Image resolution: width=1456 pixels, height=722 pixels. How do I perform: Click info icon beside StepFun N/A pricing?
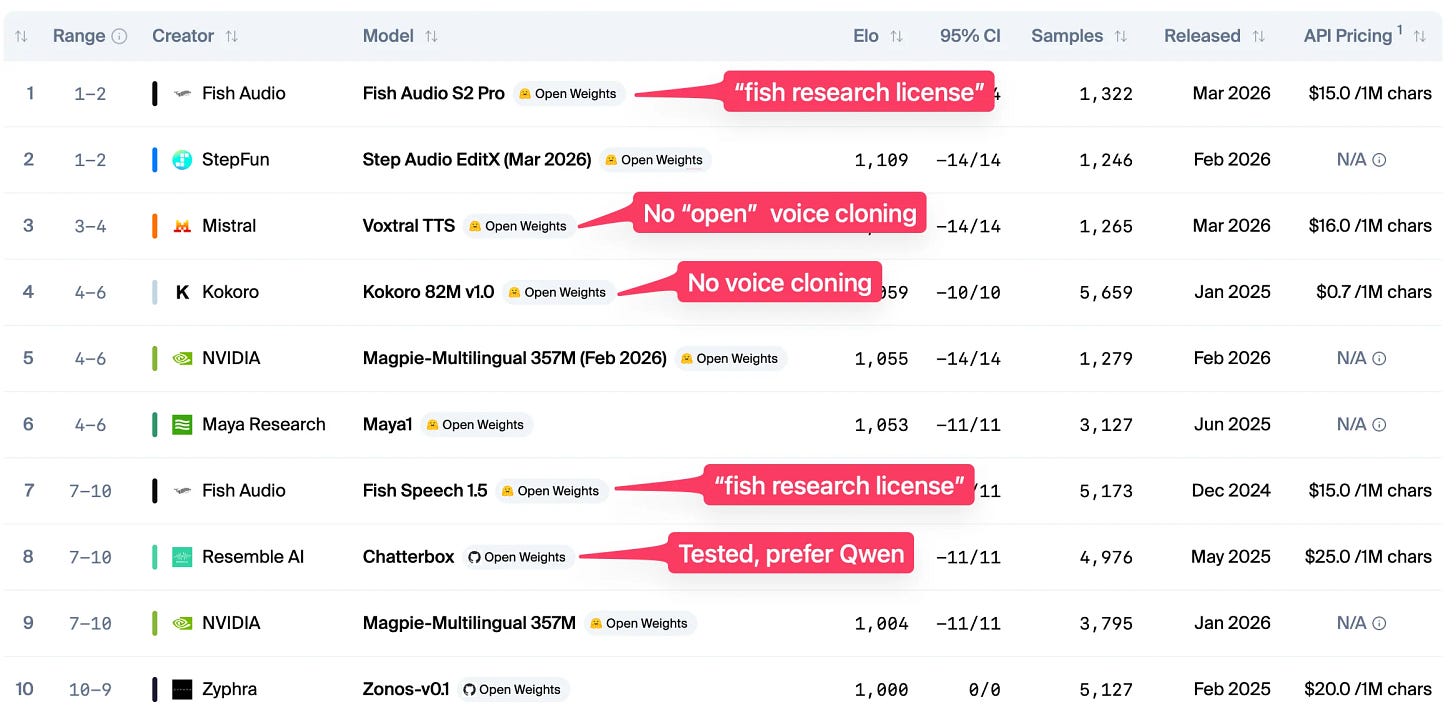click(1379, 159)
